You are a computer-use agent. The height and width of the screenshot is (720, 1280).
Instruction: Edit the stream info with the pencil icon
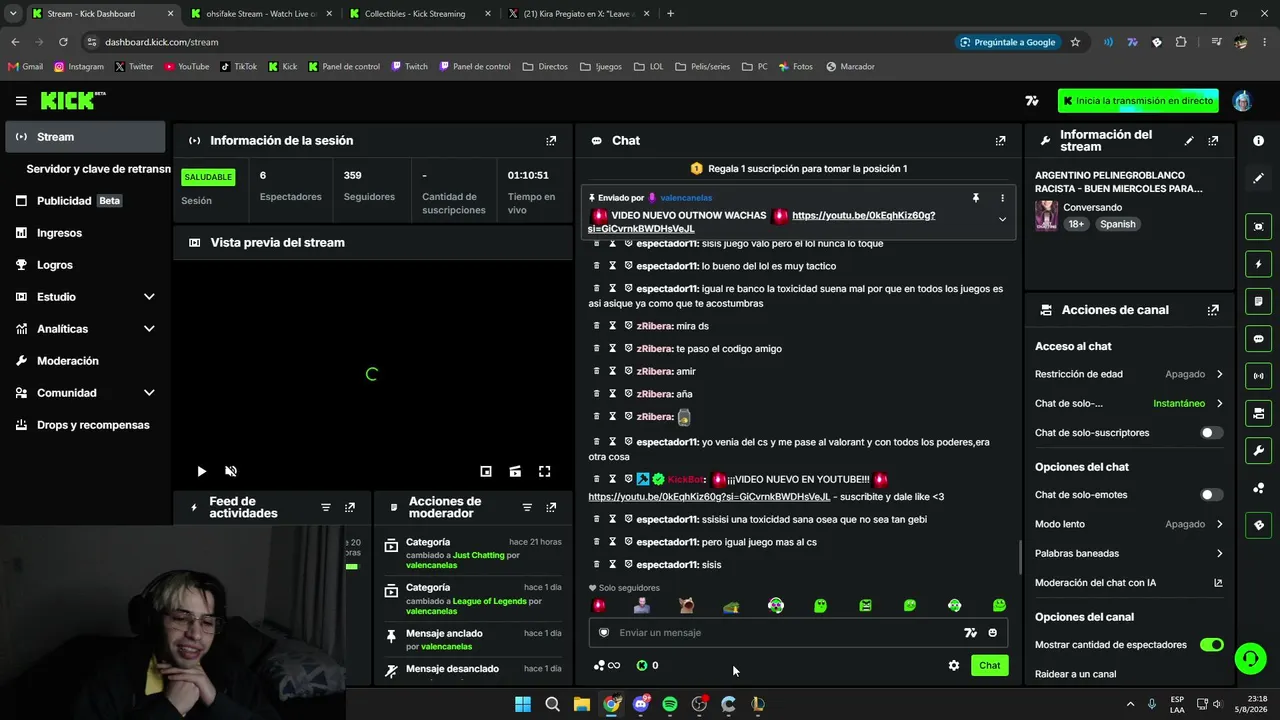point(1189,141)
